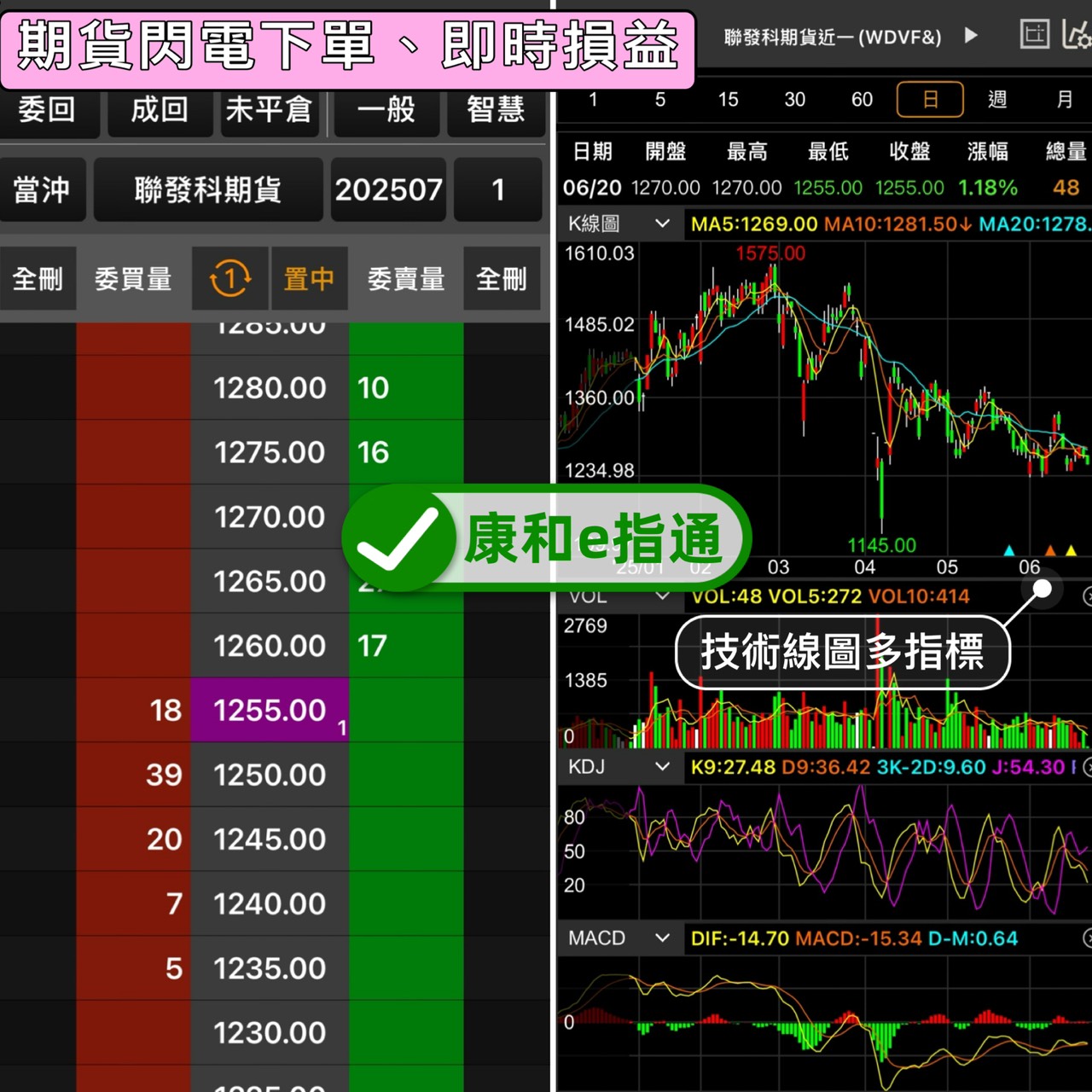
Task: Select the 1270.00 price row
Action: point(270,517)
